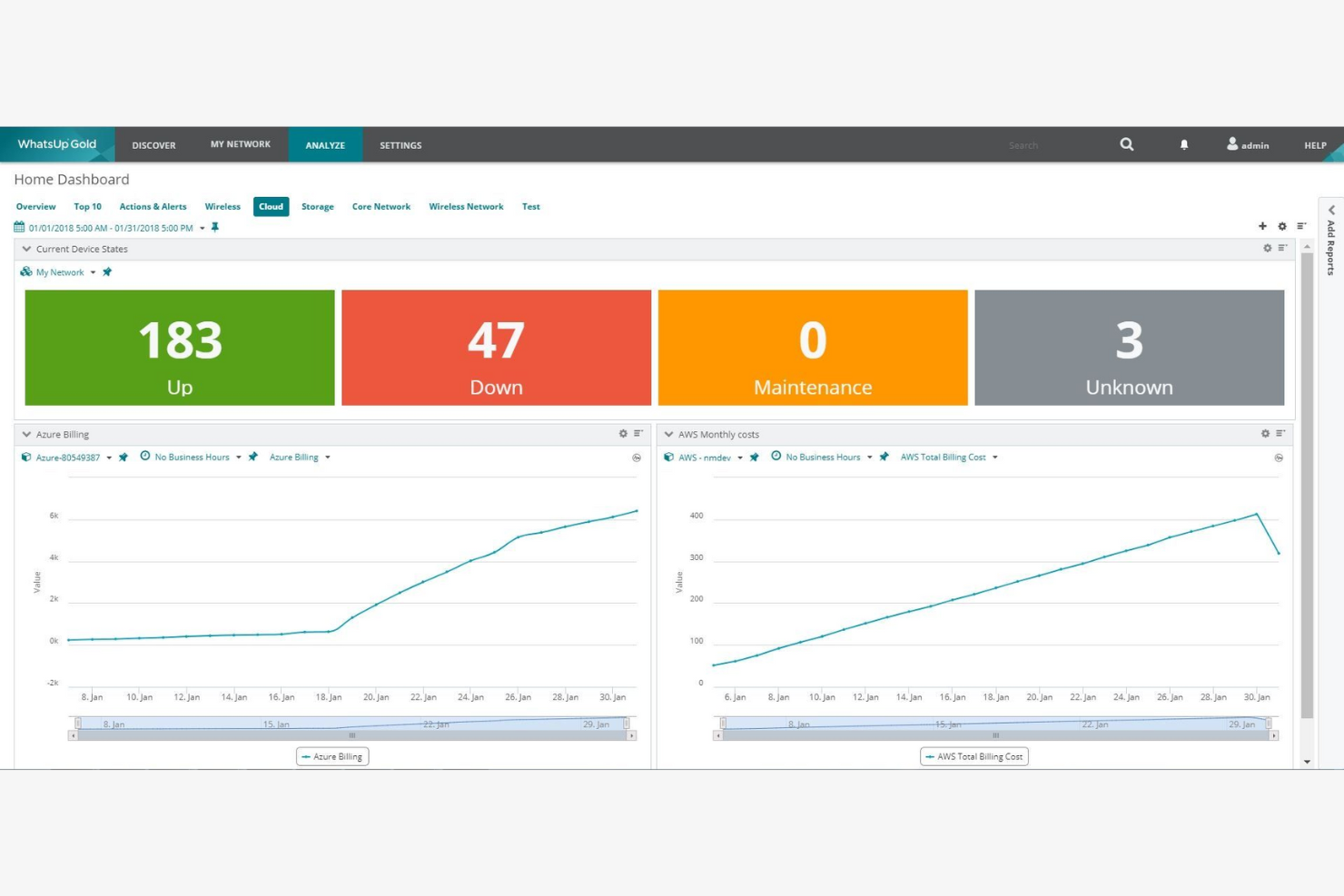The image size is (1344, 896).
Task: Open notifications bell icon
Action: pos(1184,144)
